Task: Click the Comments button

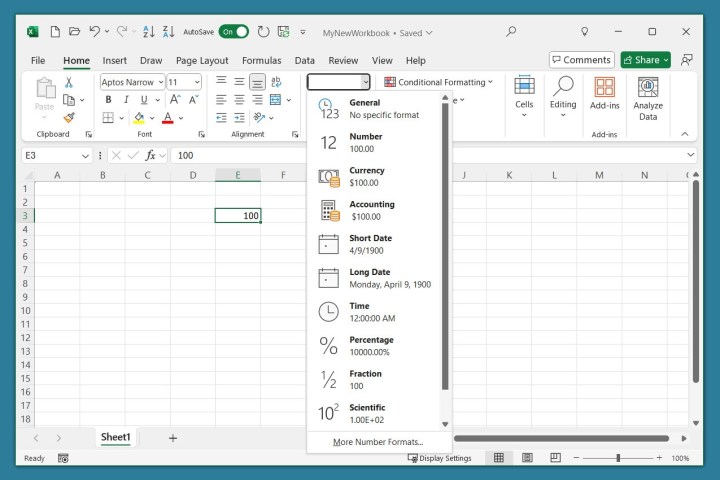Action: tap(581, 60)
